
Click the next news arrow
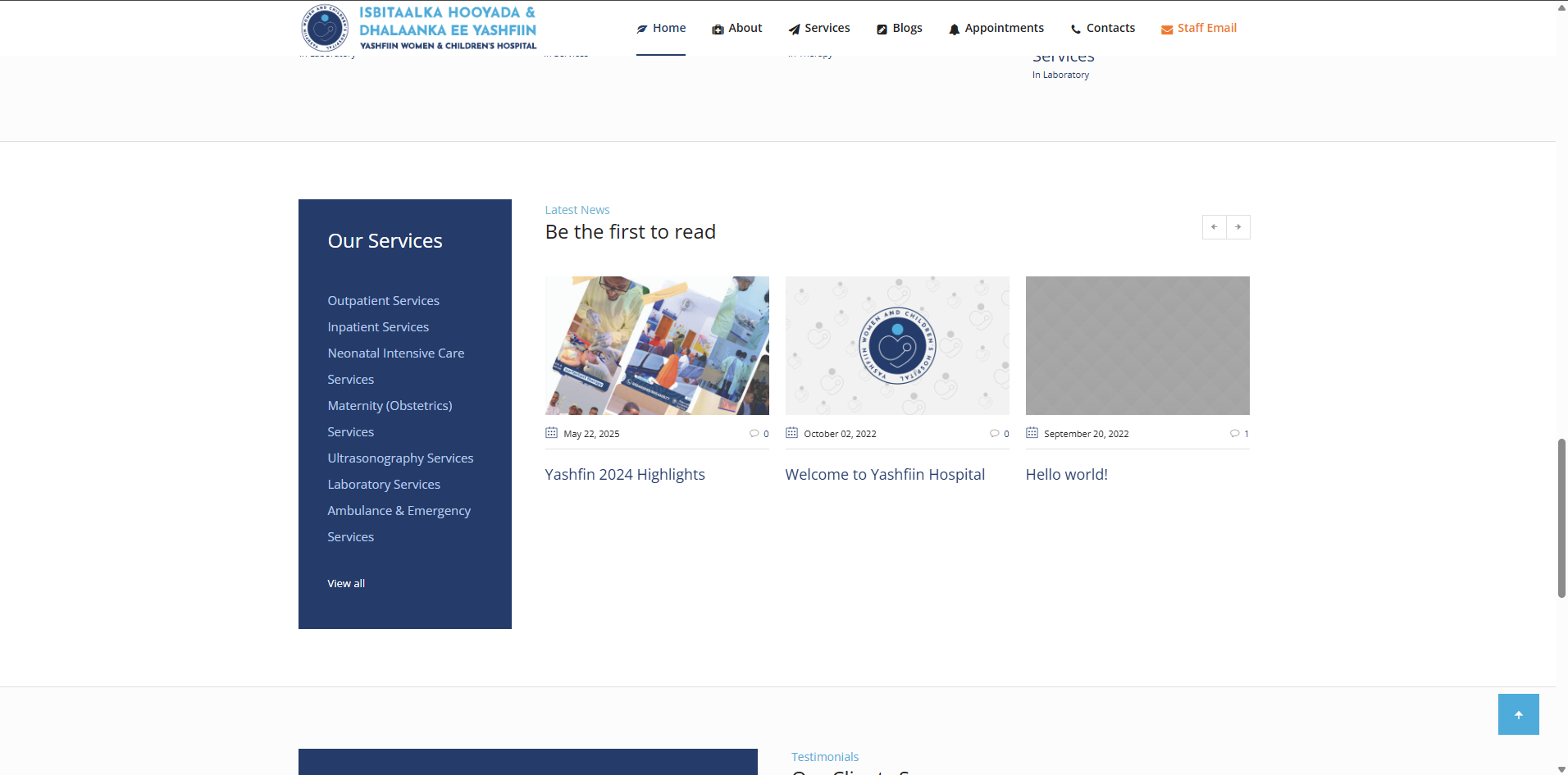(x=1238, y=227)
